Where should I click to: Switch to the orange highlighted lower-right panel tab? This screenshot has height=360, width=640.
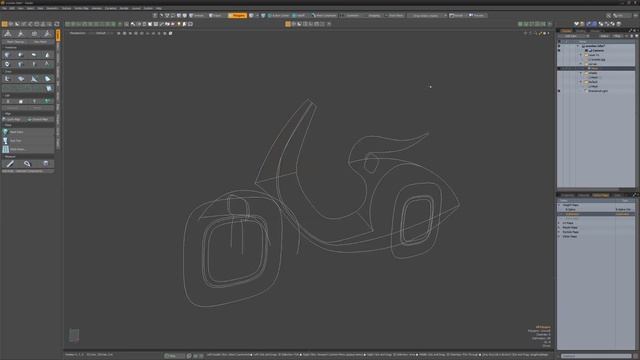(x=600, y=195)
